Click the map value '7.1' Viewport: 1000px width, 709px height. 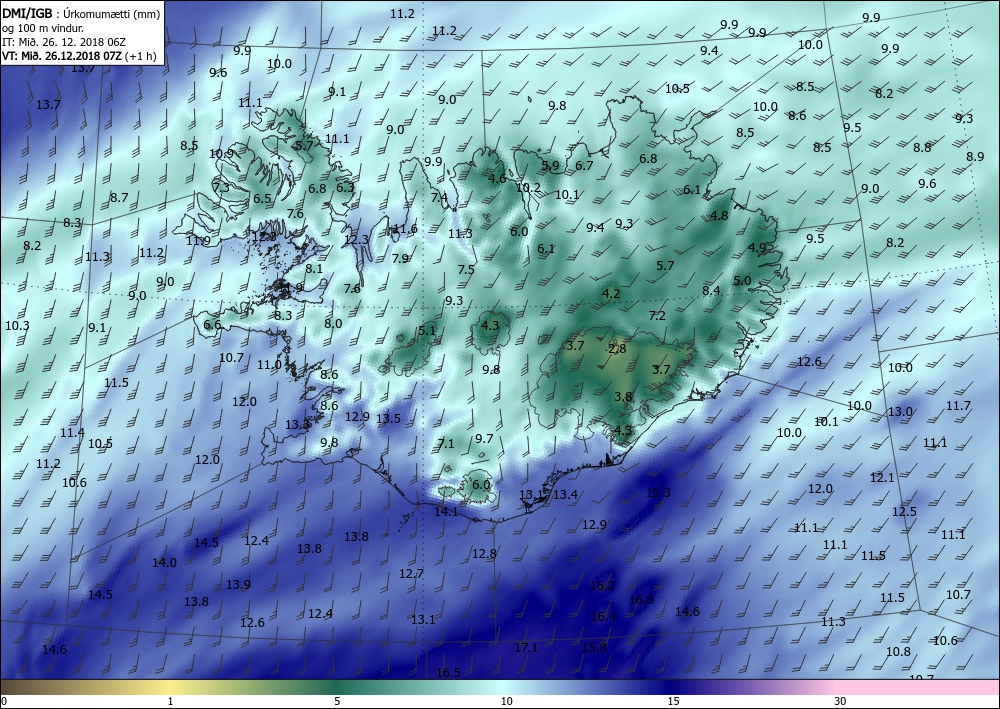pos(446,444)
